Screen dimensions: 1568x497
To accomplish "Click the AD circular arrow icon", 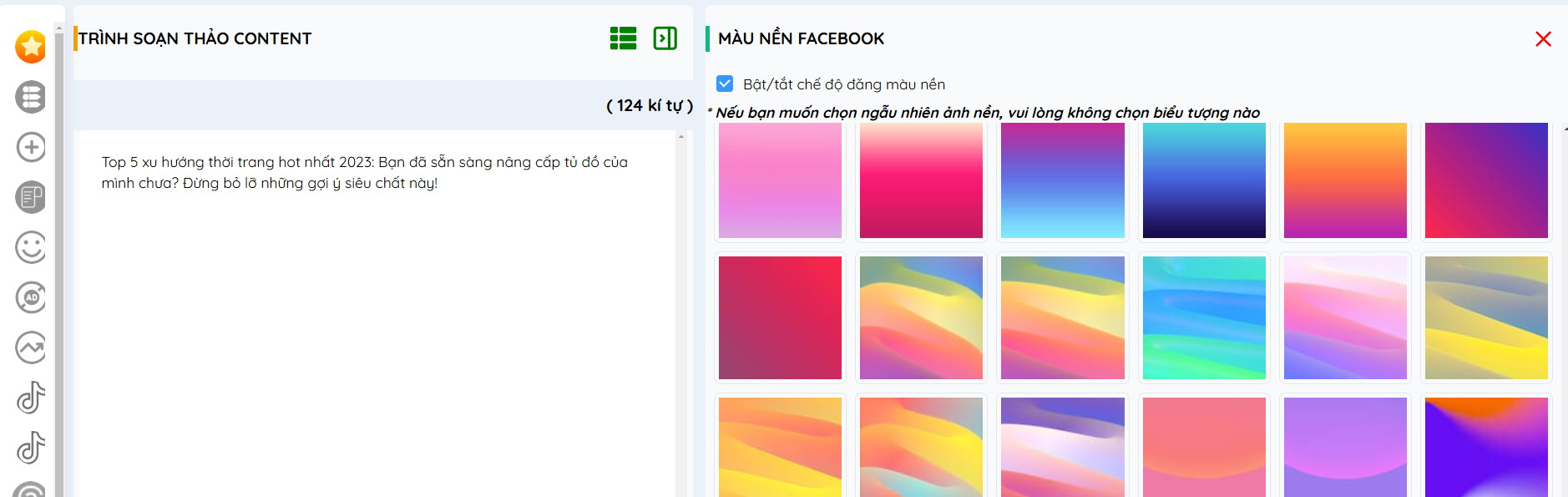I will point(31,297).
